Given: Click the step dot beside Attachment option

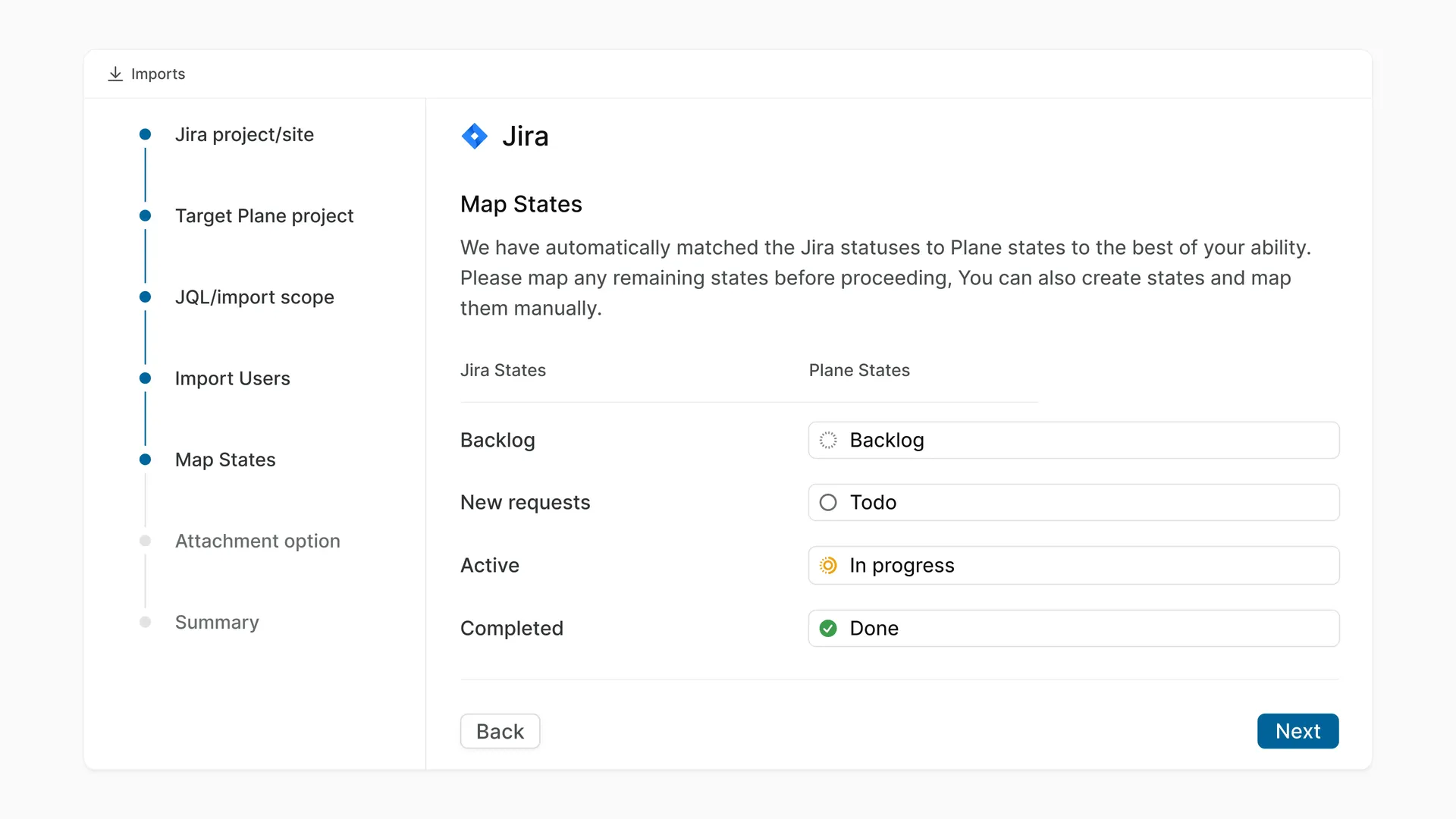Looking at the screenshot, I should tap(145, 541).
